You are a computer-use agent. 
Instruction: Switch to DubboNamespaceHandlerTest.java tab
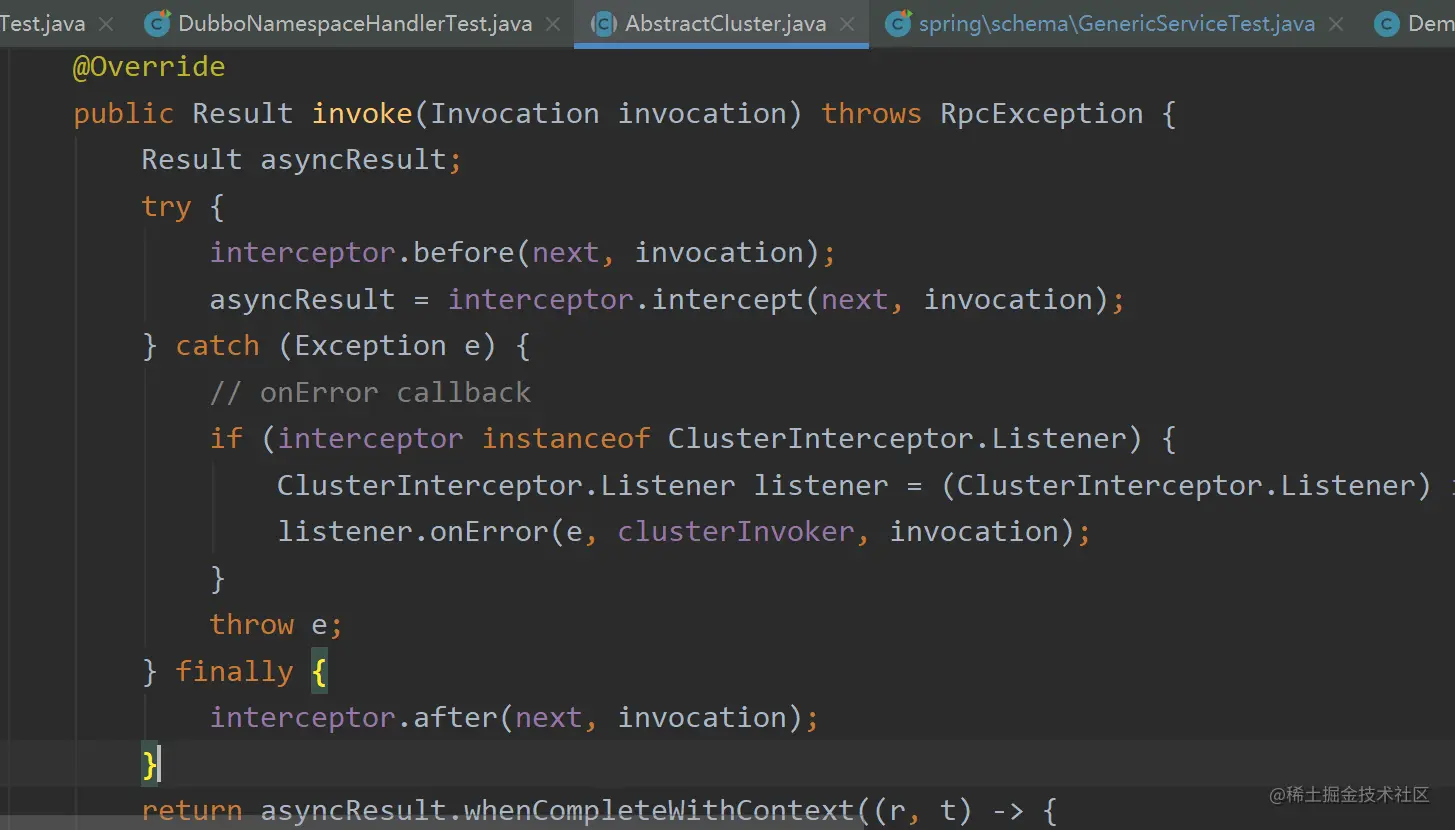[354, 23]
